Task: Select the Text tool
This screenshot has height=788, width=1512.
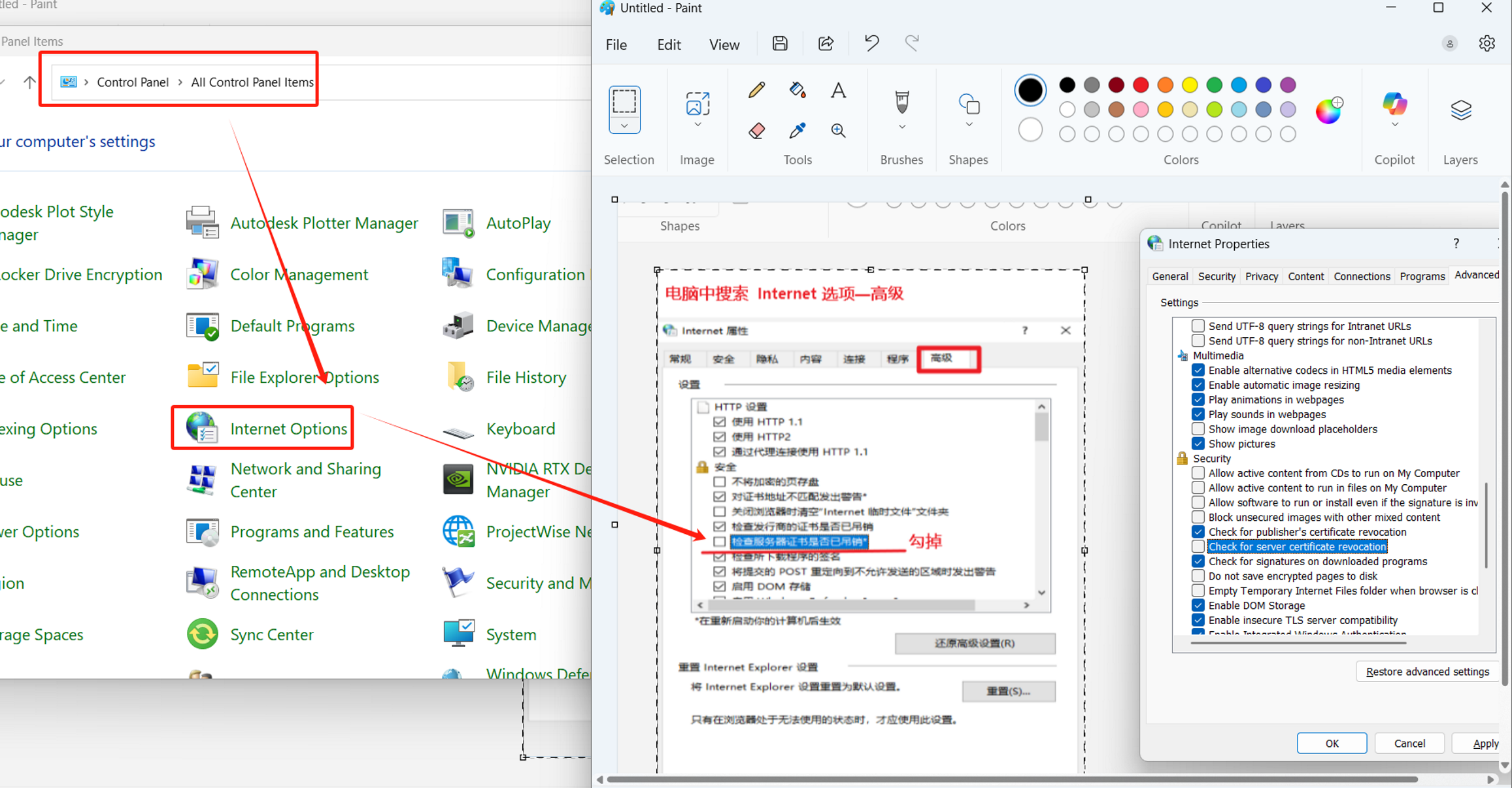Action: [x=838, y=90]
